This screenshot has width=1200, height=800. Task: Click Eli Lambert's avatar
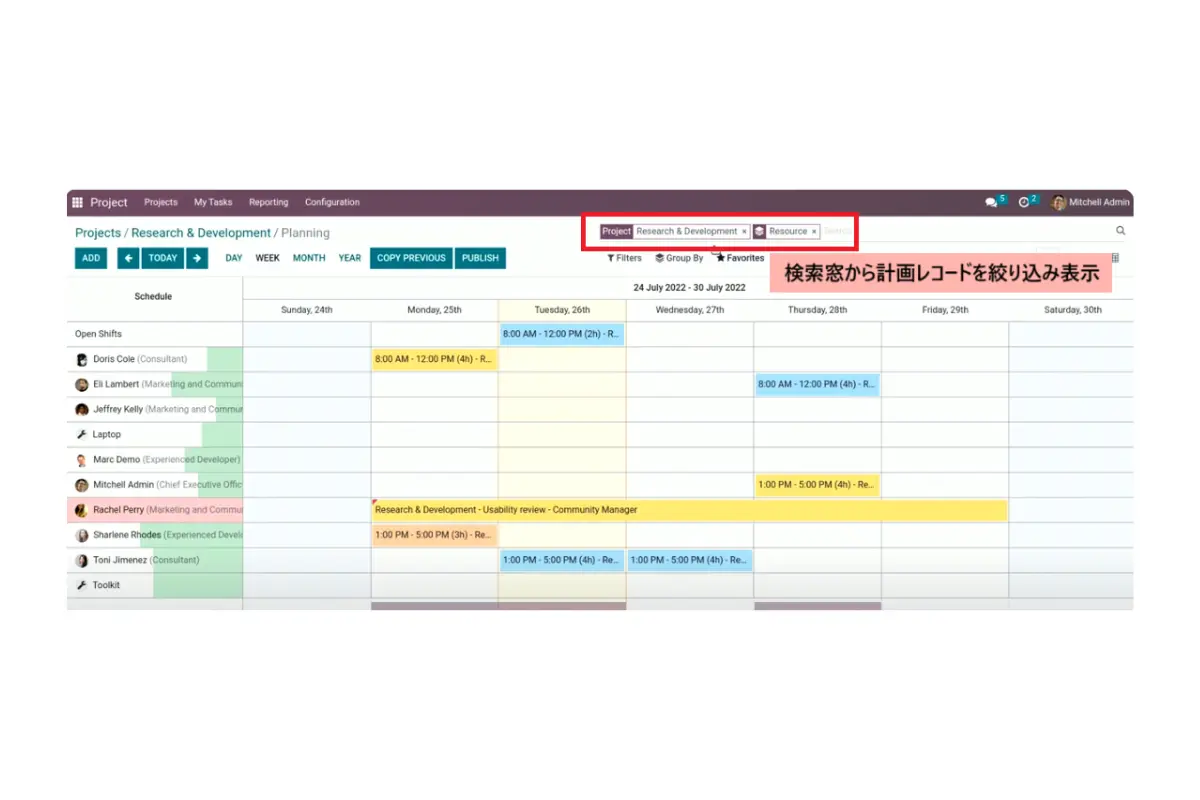pyautogui.click(x=82, y=384)
